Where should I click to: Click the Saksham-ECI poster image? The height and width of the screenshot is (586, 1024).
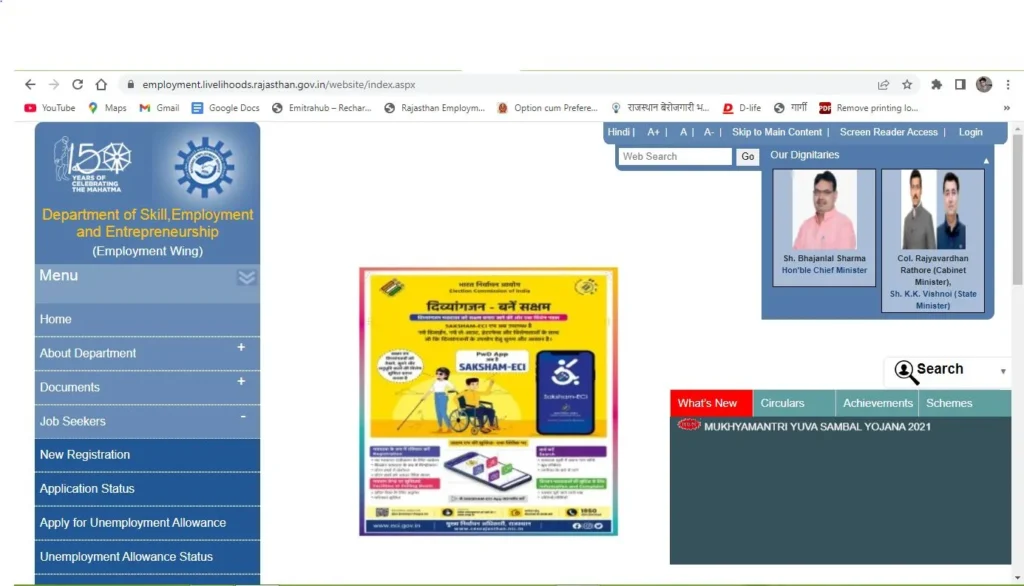tap(488, 401)
